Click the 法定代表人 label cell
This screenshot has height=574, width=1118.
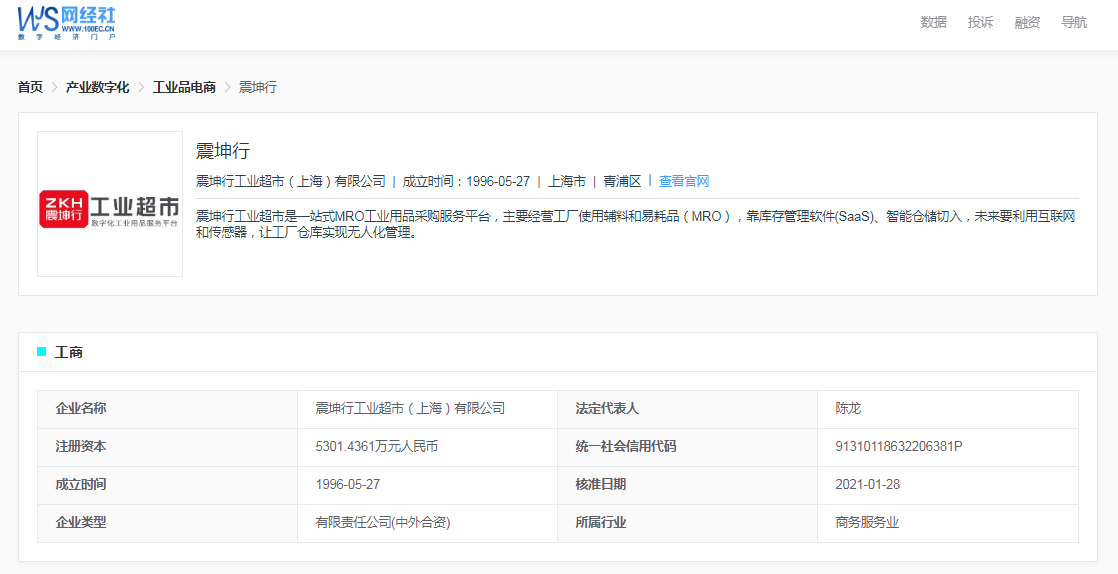[x=687, y=409]
